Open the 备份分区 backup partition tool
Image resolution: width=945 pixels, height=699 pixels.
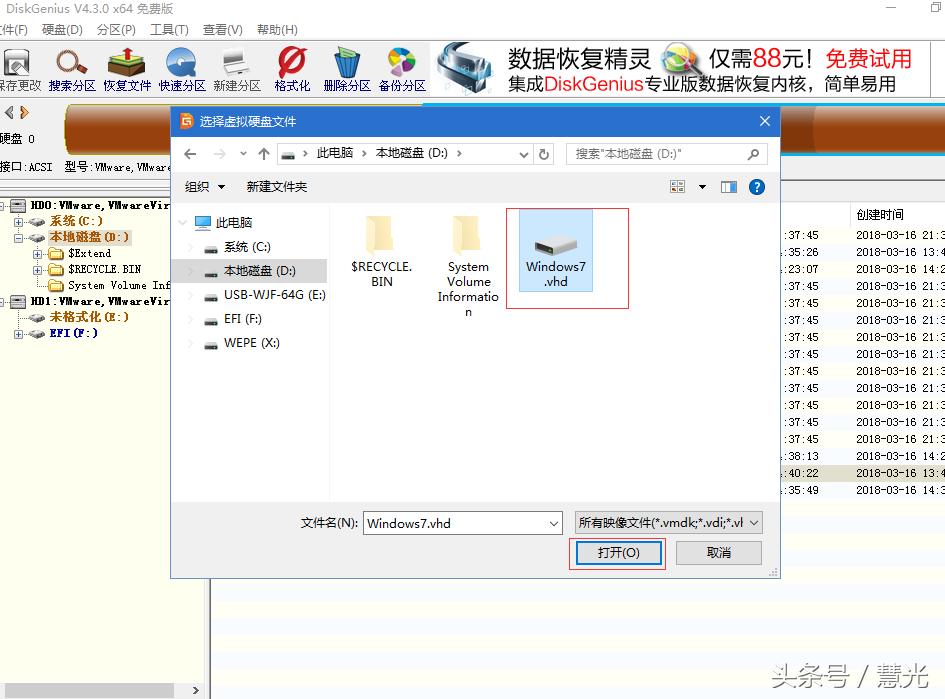[400, 67]
